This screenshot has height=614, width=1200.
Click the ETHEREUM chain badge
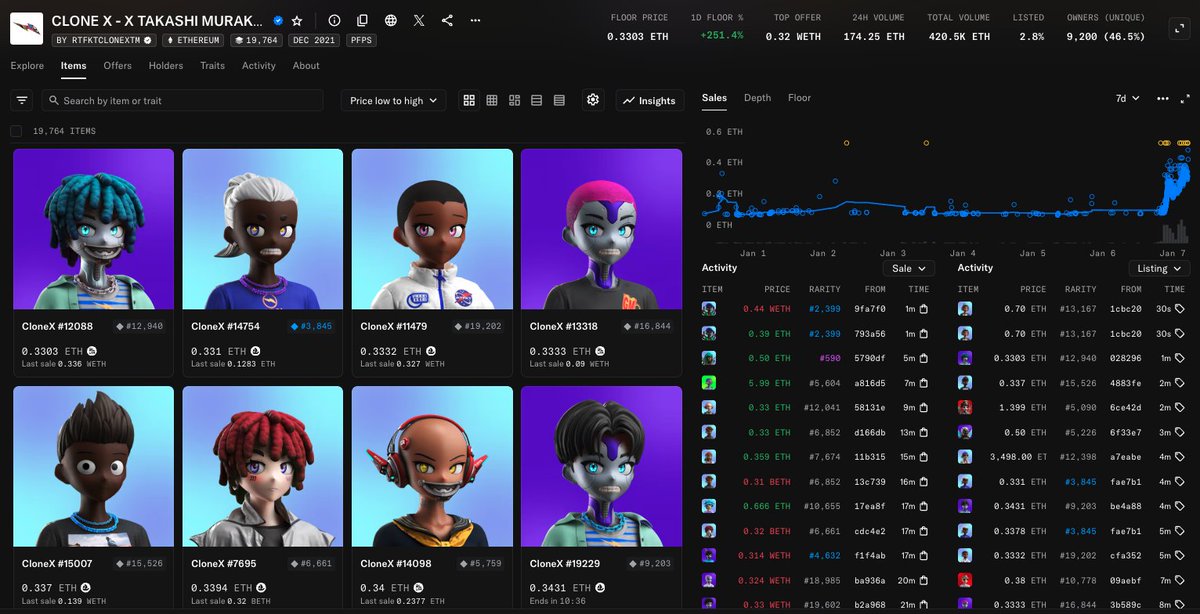[194, 40]
